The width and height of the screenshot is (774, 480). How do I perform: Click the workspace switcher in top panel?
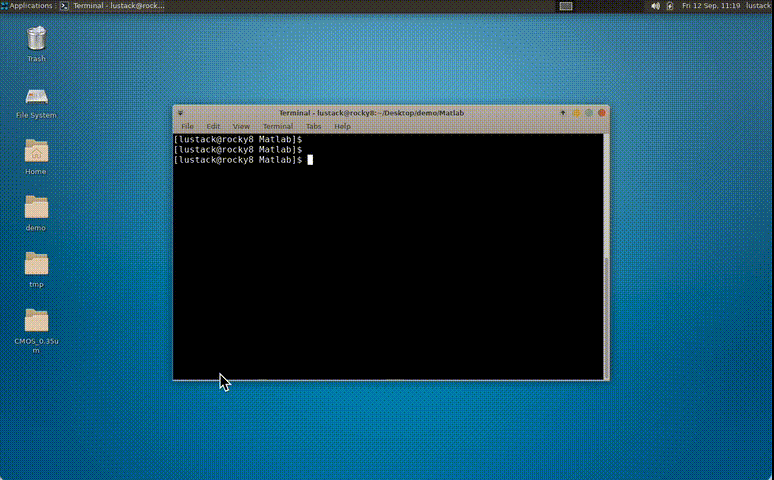[566, 6]
